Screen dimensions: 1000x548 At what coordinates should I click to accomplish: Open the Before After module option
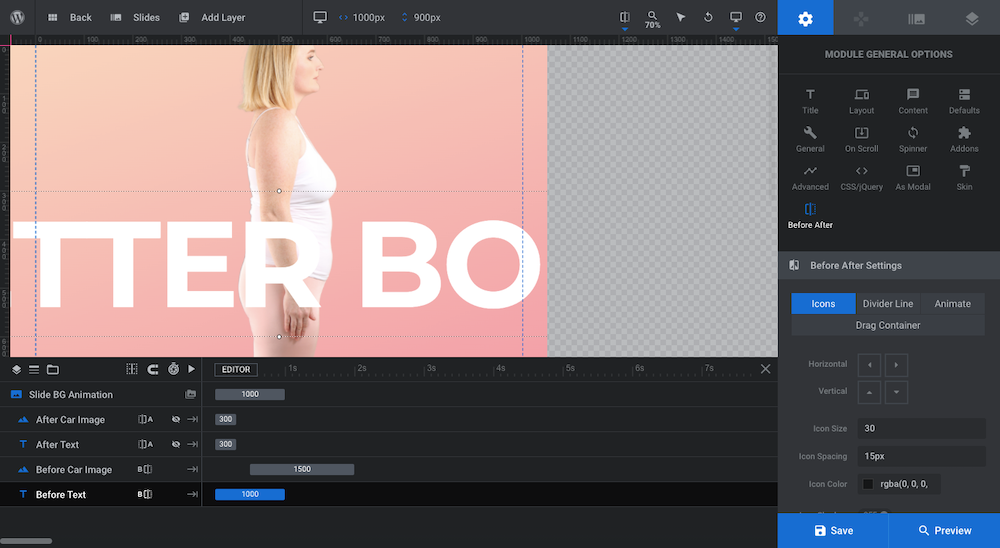coord(810,216)
